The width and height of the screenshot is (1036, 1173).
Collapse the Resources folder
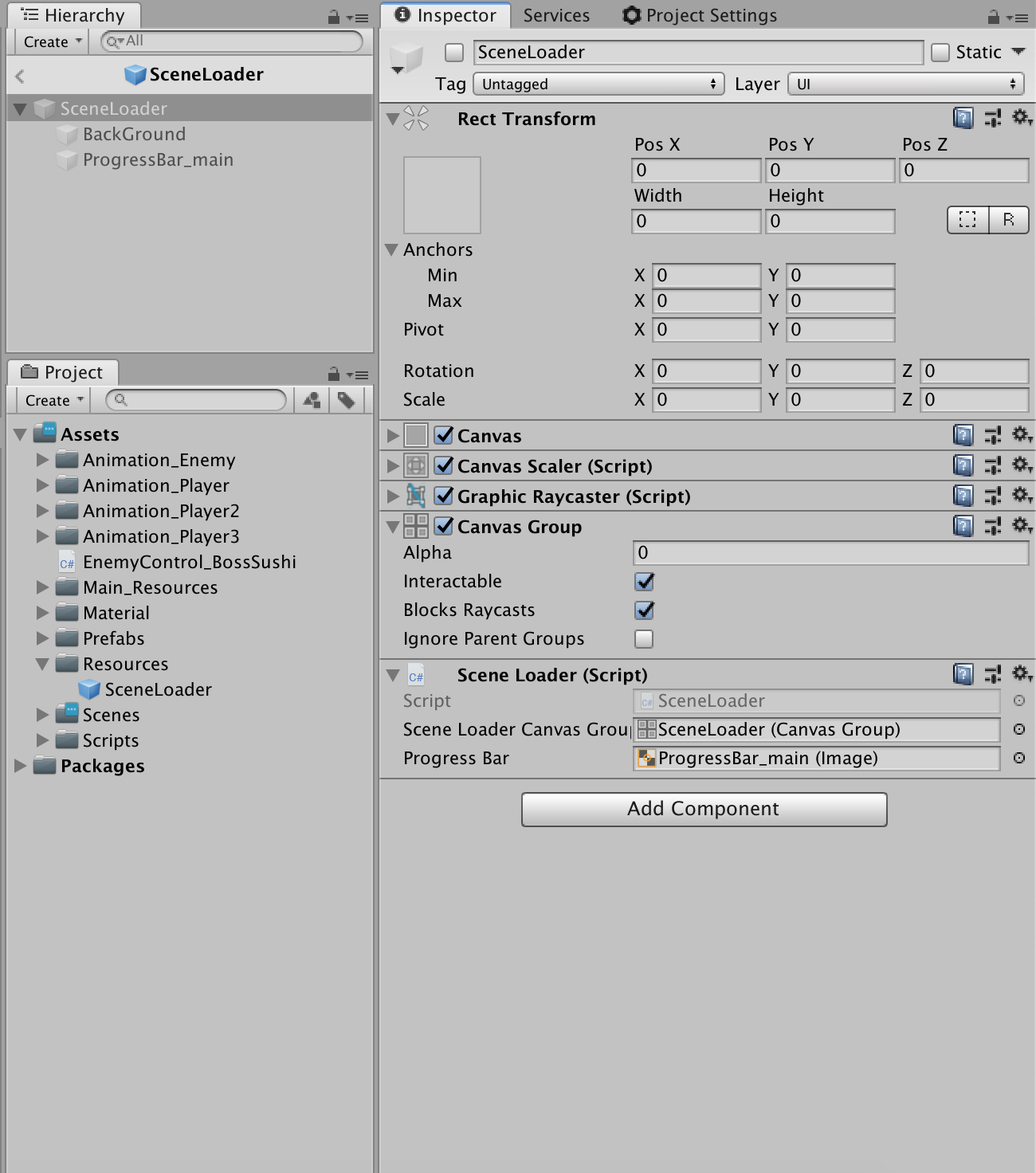(42, 664)
